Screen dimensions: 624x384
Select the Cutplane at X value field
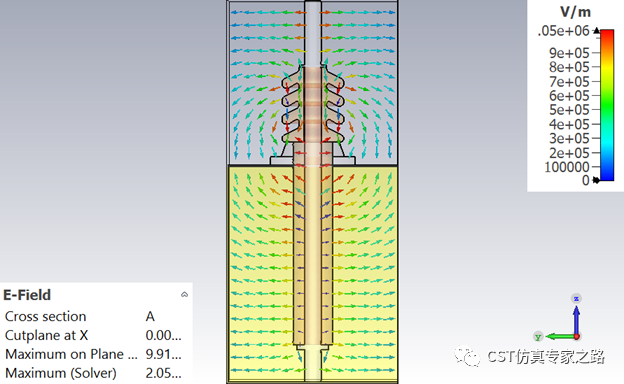163,335
